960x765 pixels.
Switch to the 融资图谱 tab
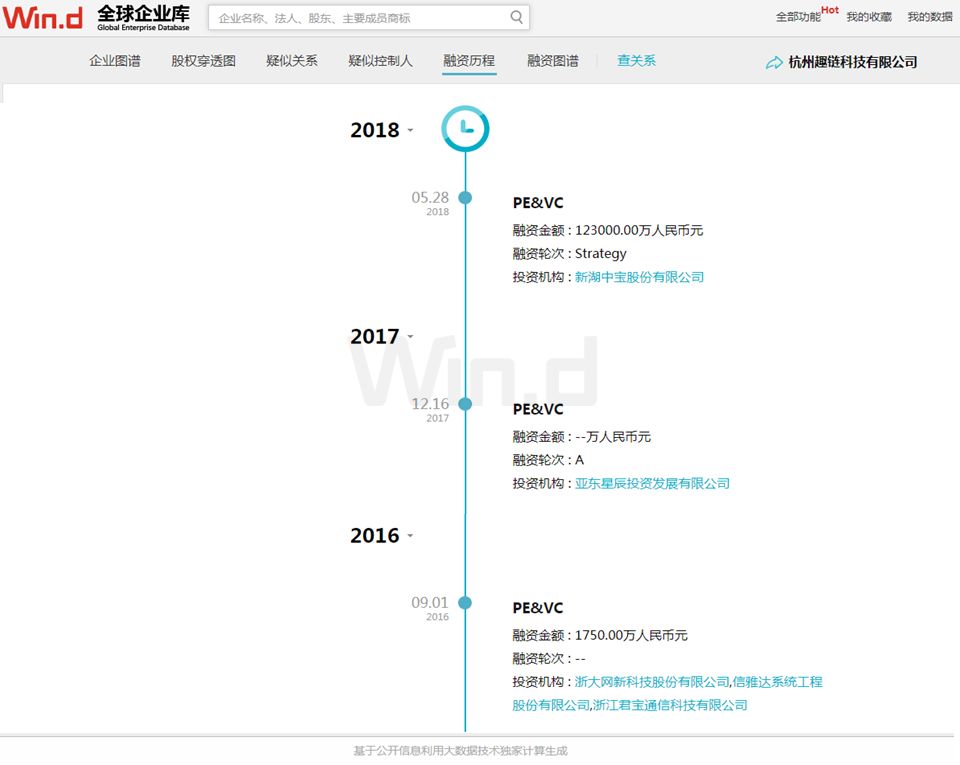[x=553, y=61]
